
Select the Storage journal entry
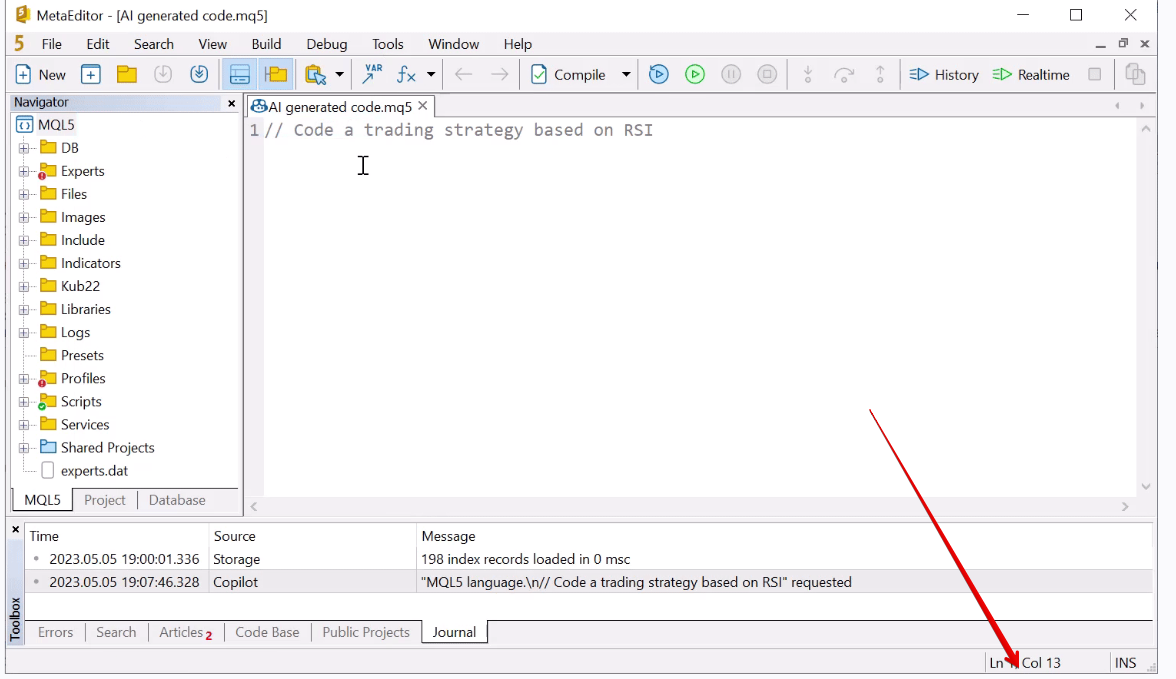589,560
